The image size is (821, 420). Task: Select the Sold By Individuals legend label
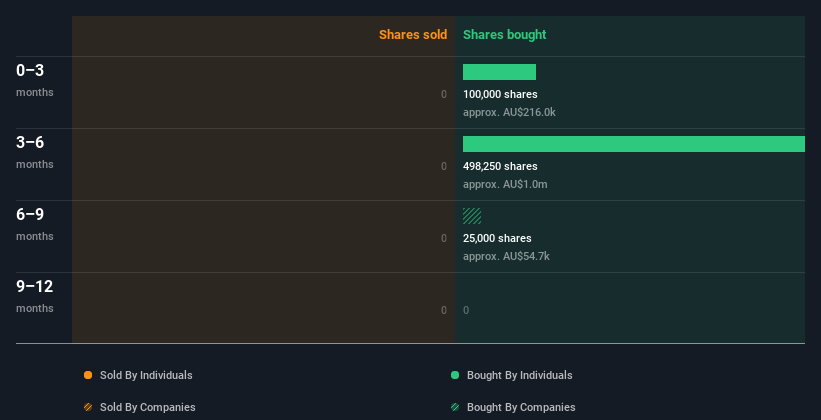click(x=146, y=375)
